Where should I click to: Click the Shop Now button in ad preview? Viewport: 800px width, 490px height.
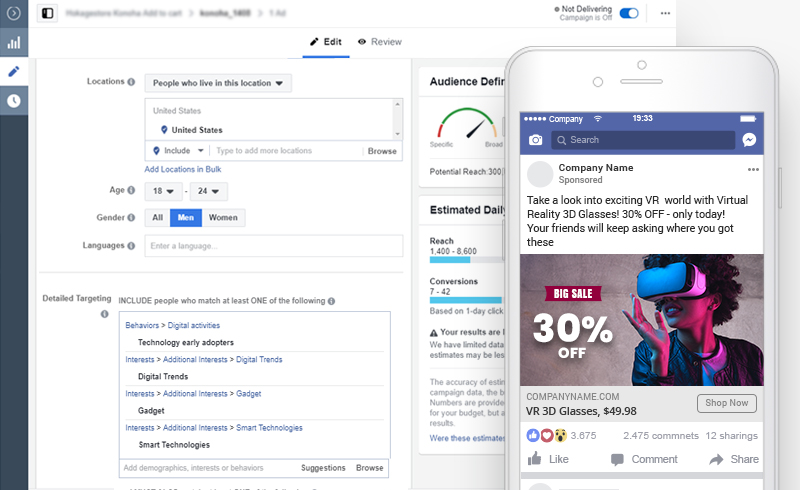pyautogui.click(x=727, y=403)
